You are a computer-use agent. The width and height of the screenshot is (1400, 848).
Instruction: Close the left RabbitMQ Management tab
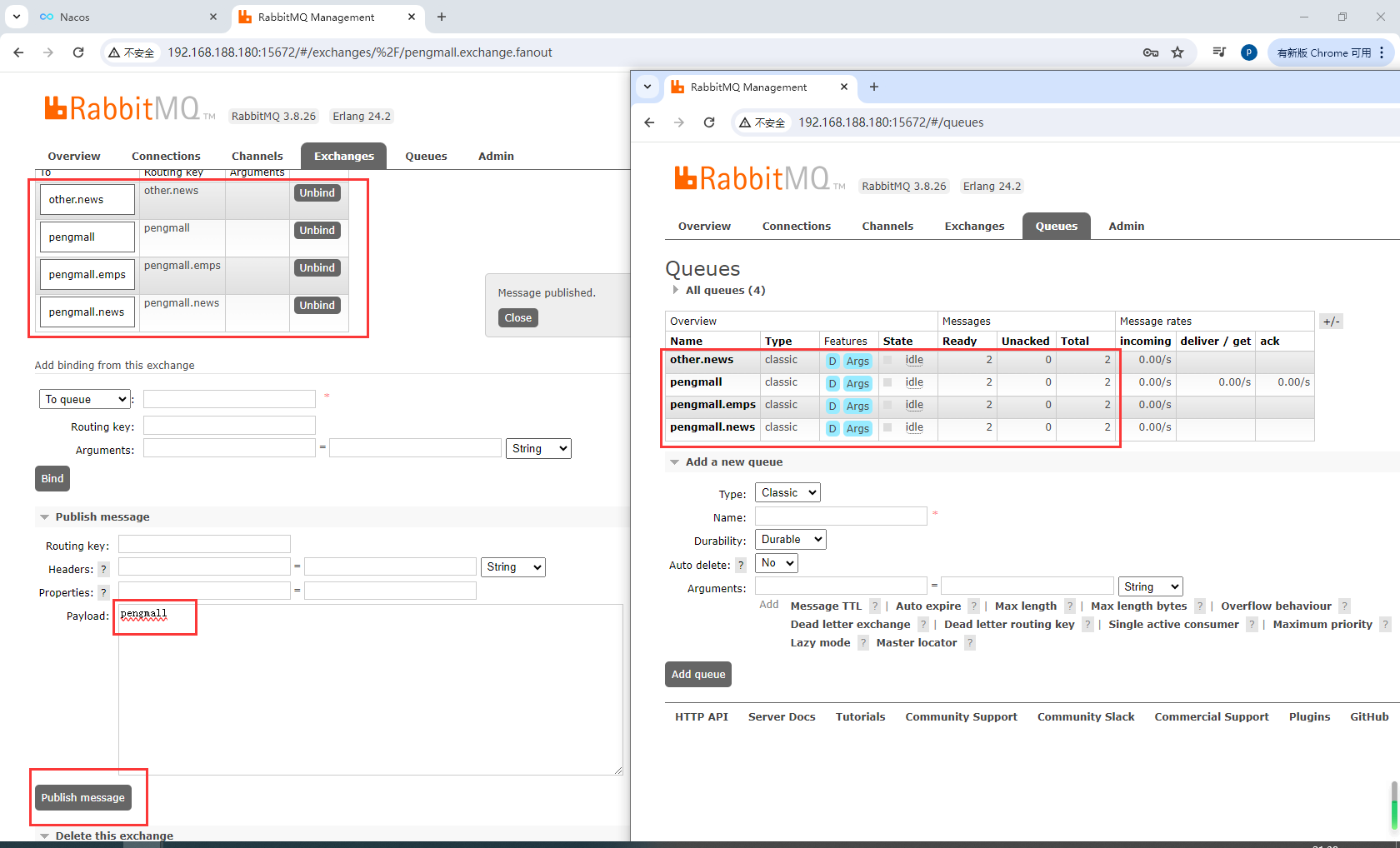(412, 17)
